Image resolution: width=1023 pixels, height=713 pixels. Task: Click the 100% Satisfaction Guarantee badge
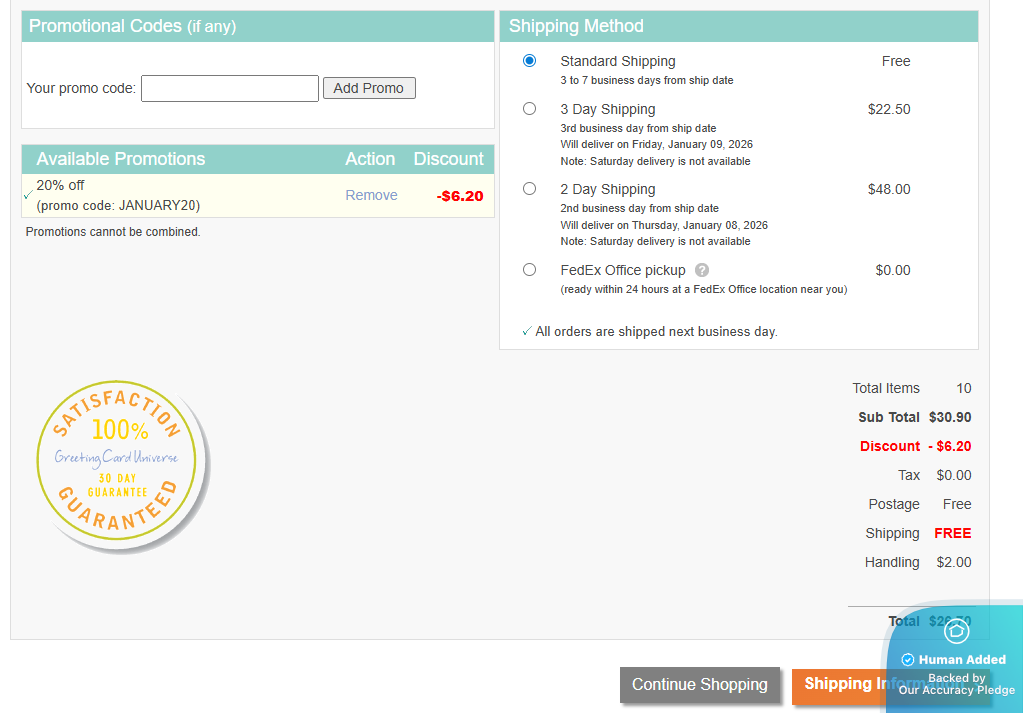[x=121, y=466]
